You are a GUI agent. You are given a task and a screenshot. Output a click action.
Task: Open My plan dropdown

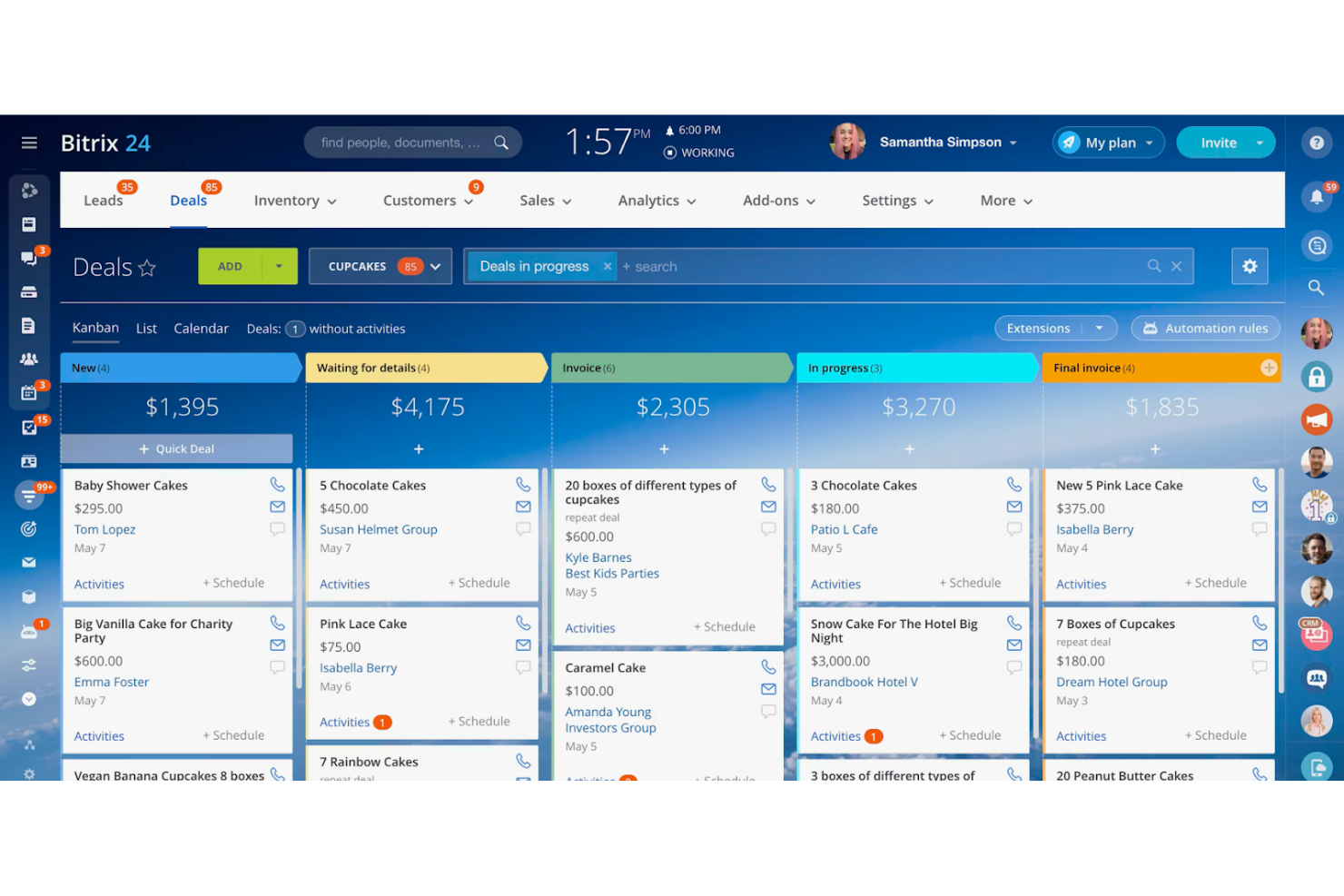1108,143
